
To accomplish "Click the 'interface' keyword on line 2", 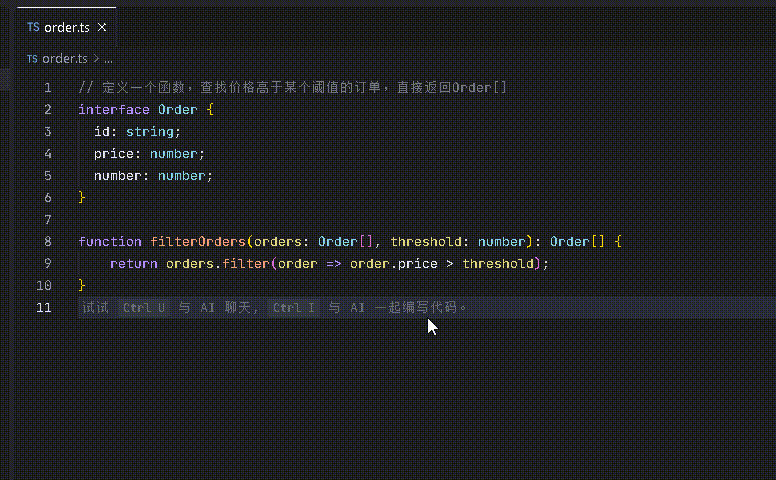I will pyautogui.click(x=114, y=110).
